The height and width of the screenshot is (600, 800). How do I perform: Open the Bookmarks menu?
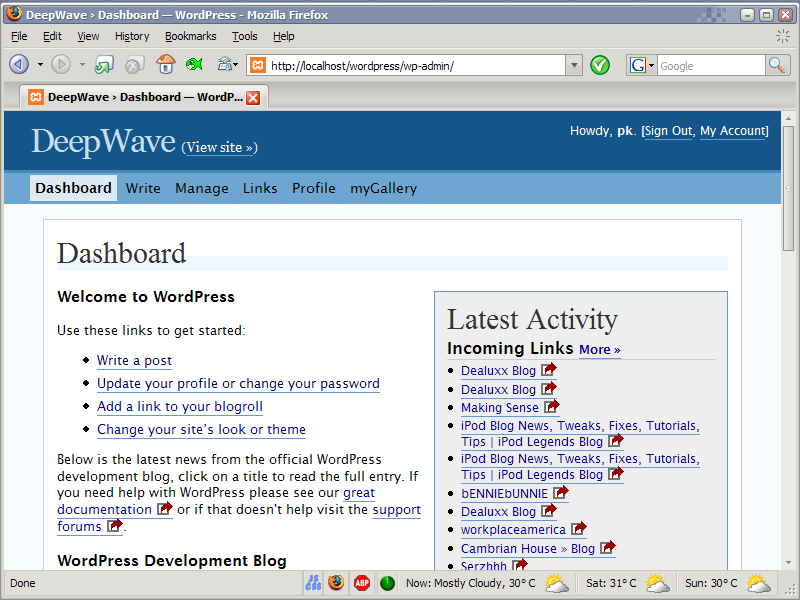190,36
